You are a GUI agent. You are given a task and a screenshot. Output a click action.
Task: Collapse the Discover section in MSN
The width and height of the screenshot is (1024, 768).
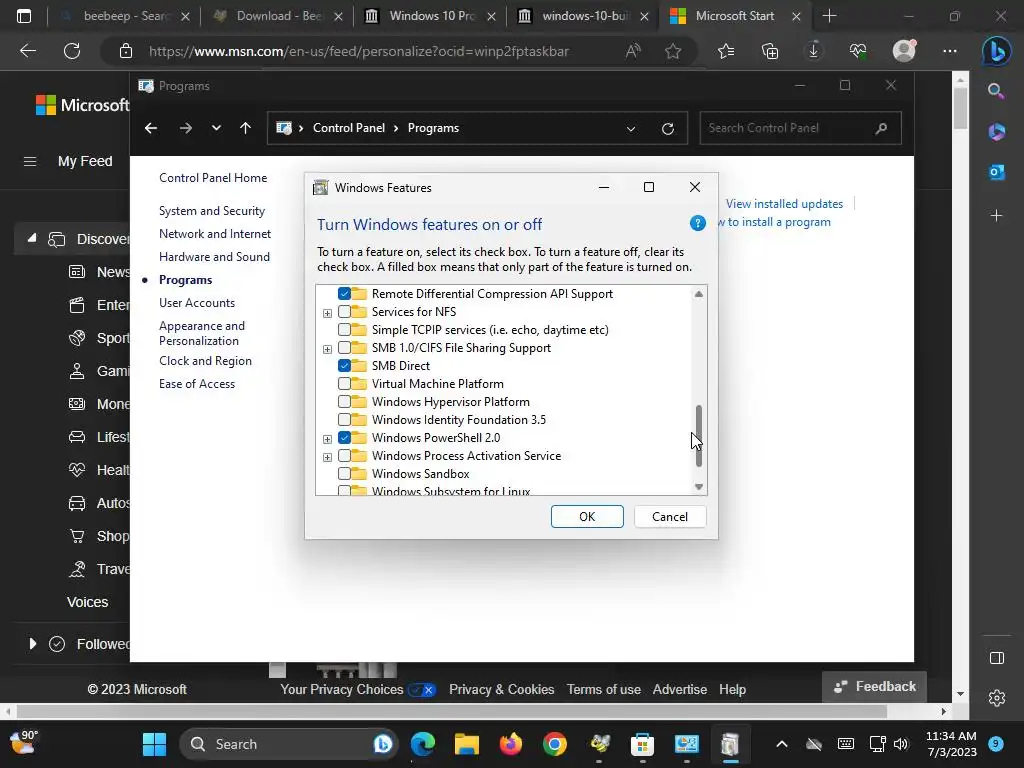[31, 239]
